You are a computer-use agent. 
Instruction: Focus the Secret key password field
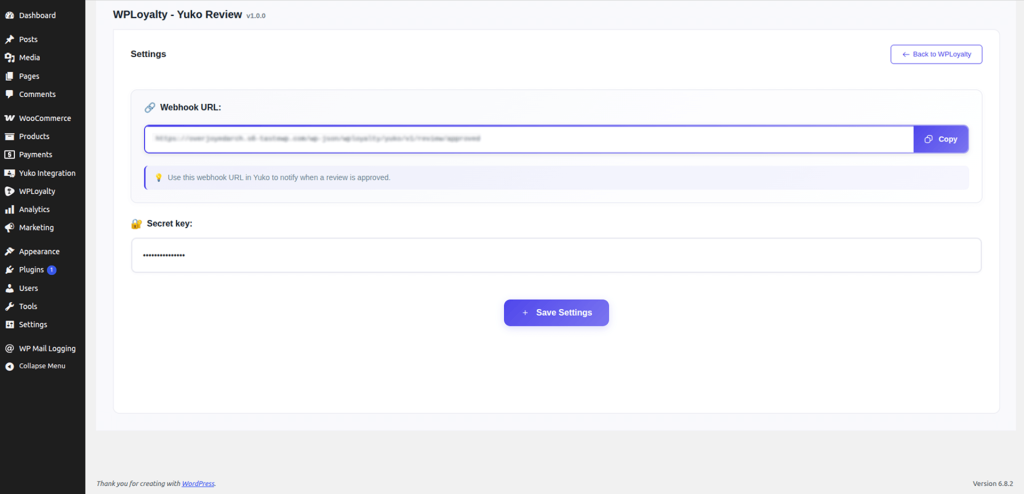556,255
